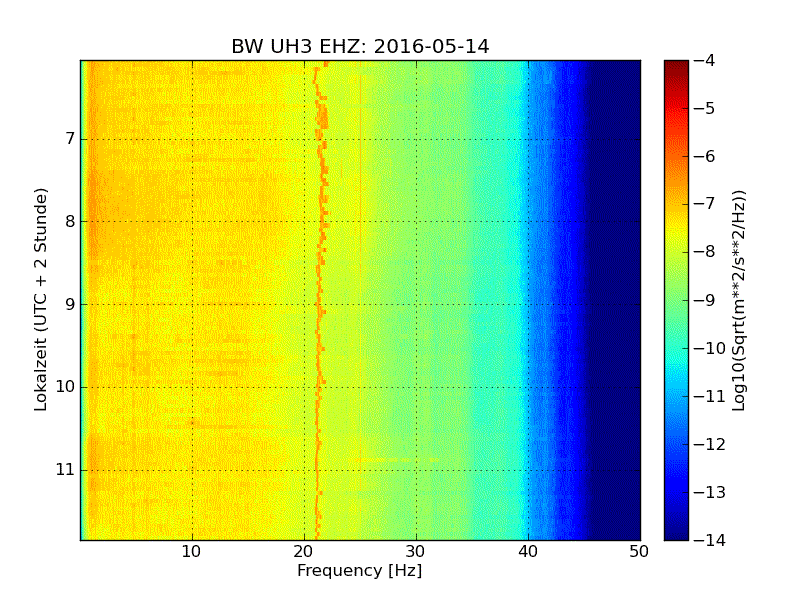Click the colorbar tick label '−5'
800x600 pixels.
[704, 108]
